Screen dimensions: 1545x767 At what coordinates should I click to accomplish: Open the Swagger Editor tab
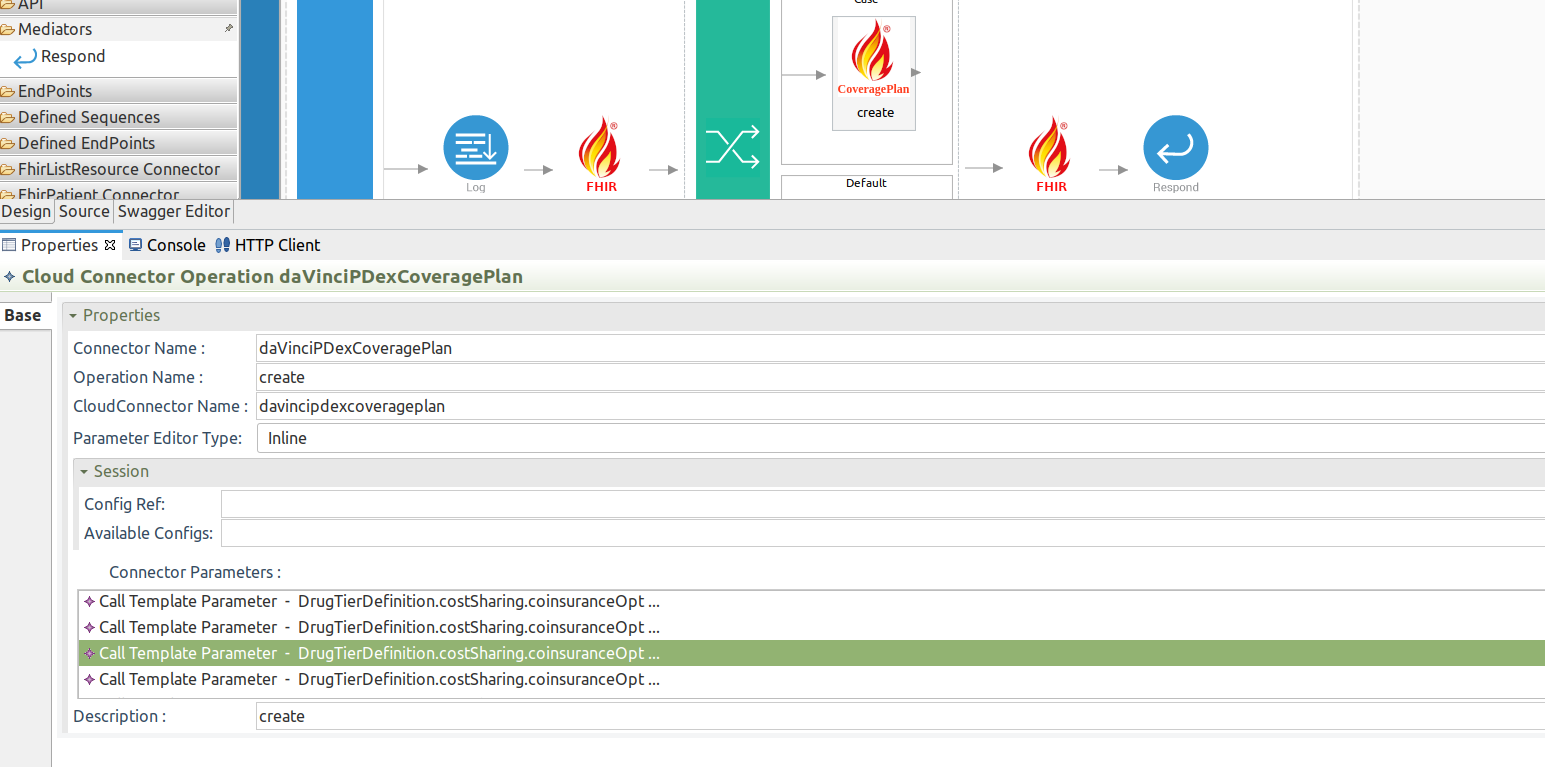click(173, 211)
